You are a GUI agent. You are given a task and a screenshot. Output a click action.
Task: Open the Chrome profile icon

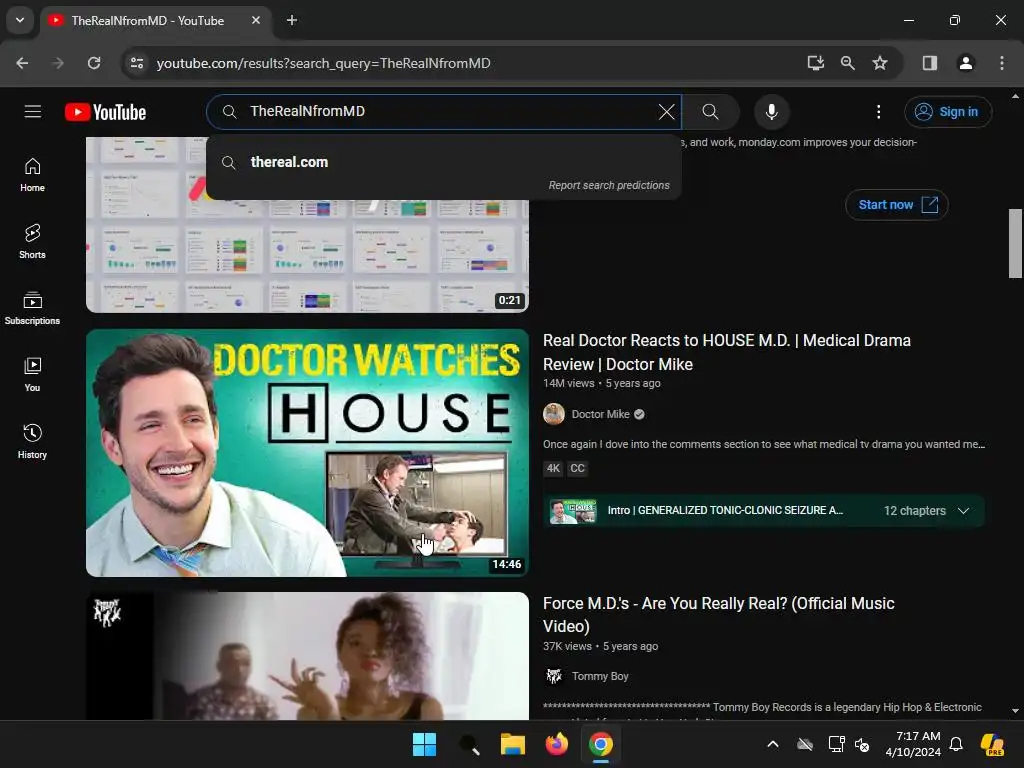click(x=965, y=63)
